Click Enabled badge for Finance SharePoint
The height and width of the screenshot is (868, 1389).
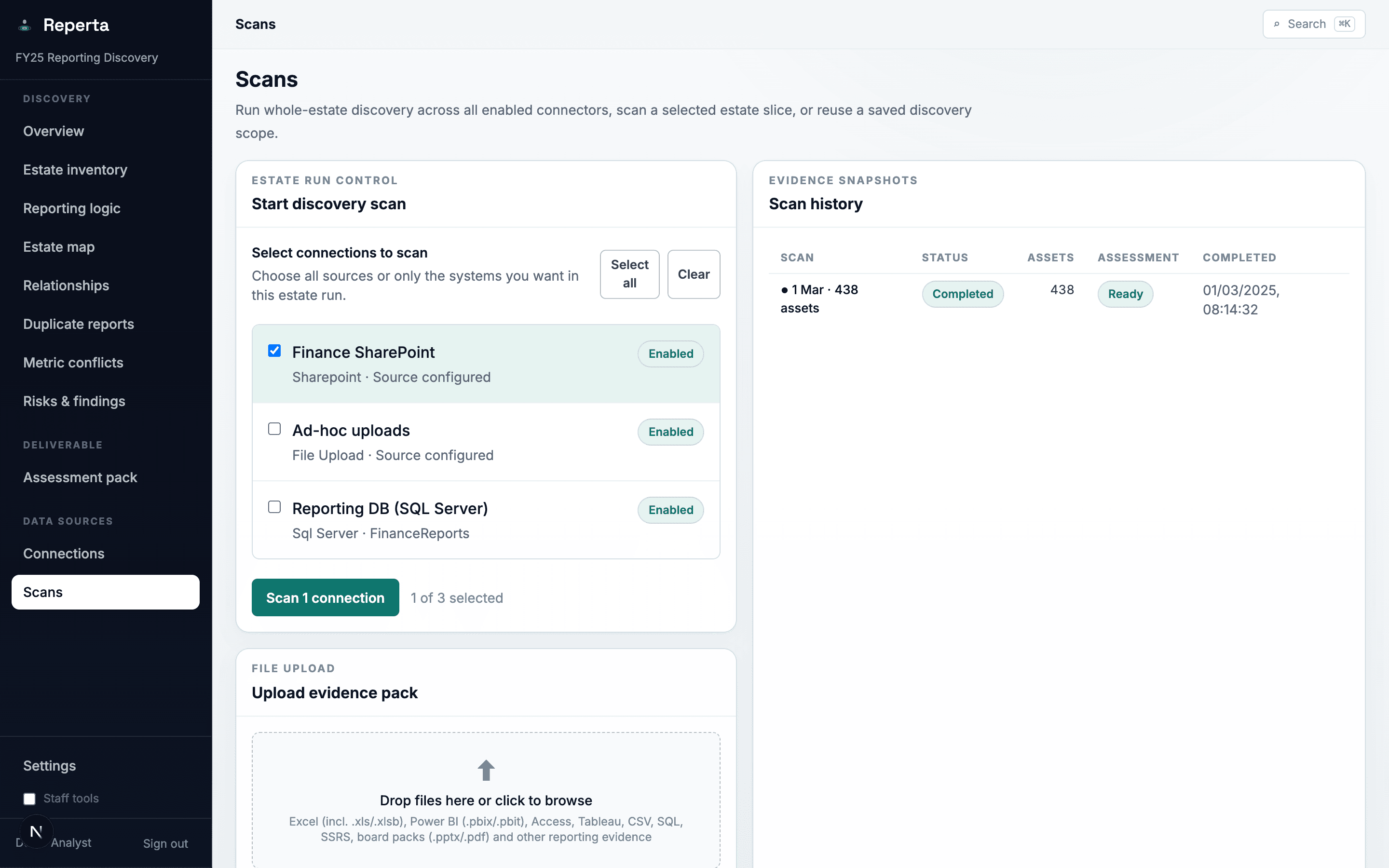click(670, 353)
